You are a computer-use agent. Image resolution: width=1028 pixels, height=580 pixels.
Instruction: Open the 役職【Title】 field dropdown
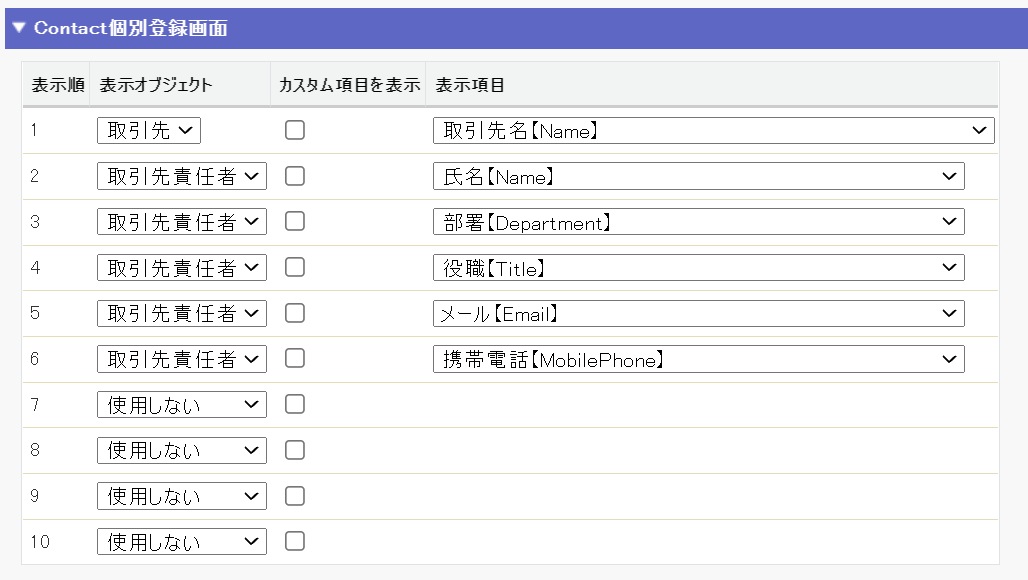(698, 267)
